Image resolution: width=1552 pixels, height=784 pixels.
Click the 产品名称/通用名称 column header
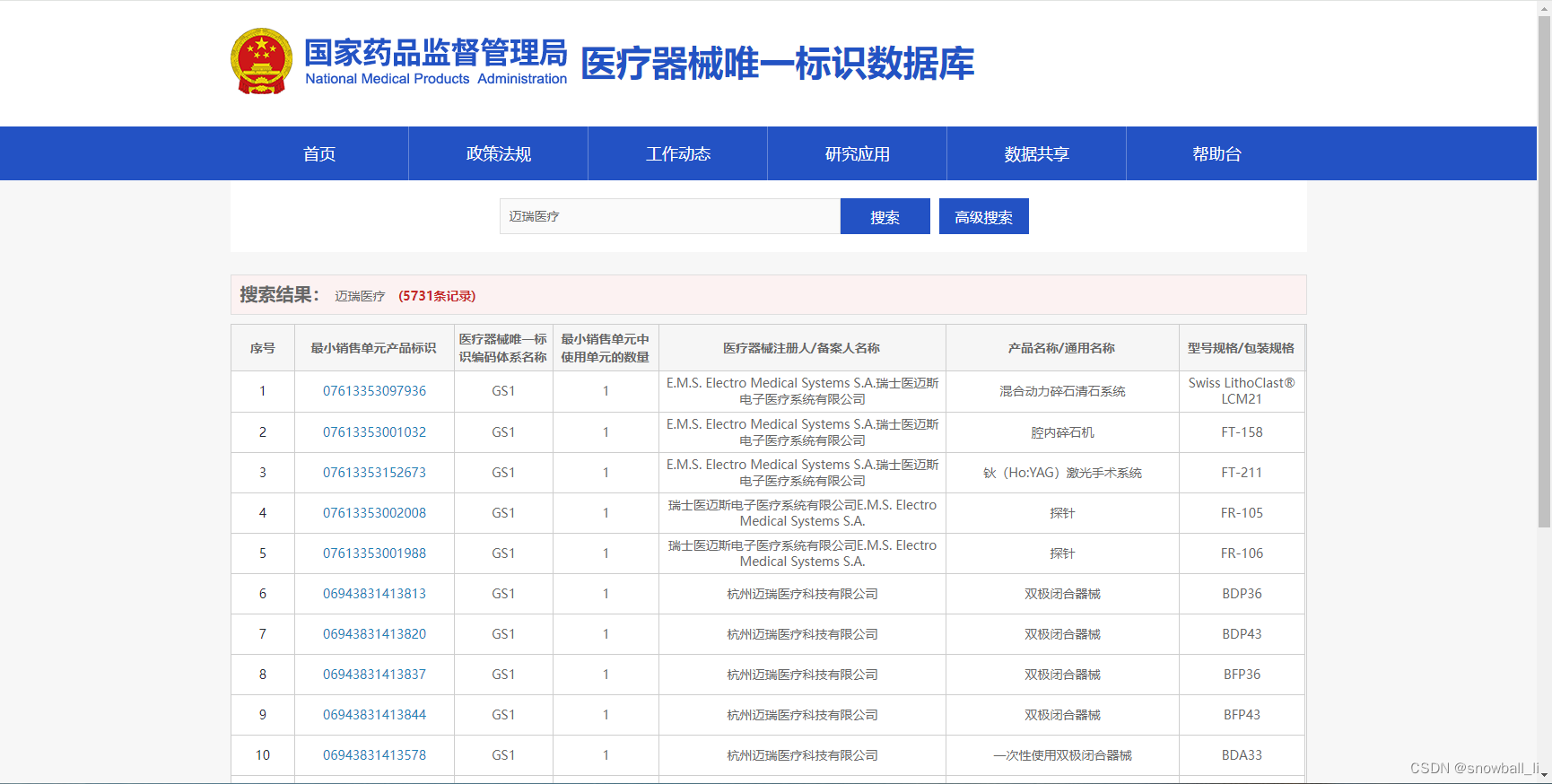1062,348
